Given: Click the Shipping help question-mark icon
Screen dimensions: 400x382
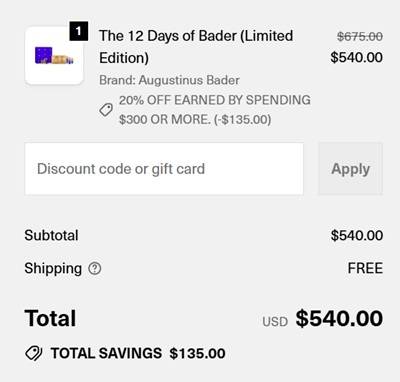Looking at the screenshot, I should (x=95, y=268).
